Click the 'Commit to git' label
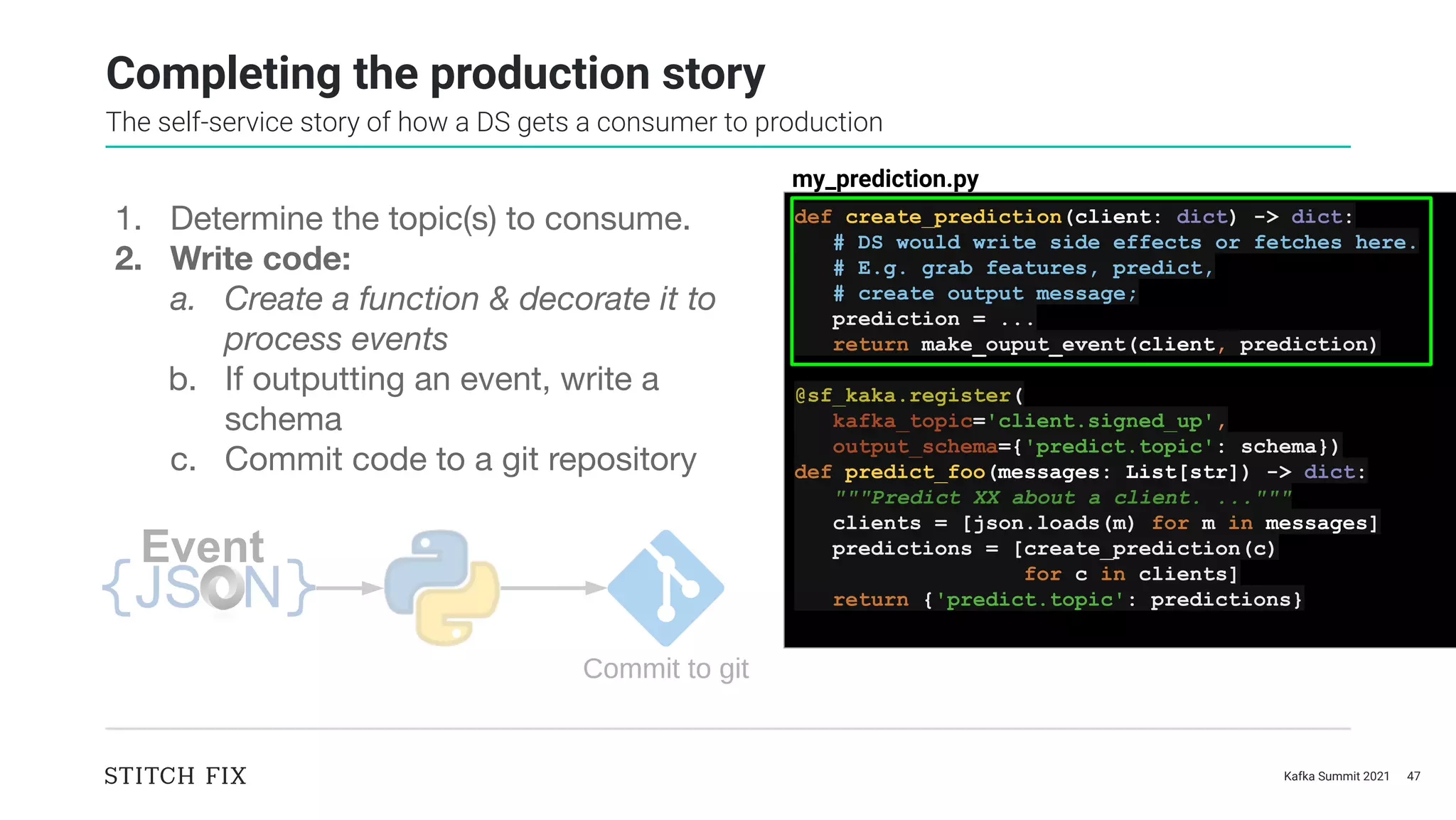1456x820 pixels. pos(665,669)
